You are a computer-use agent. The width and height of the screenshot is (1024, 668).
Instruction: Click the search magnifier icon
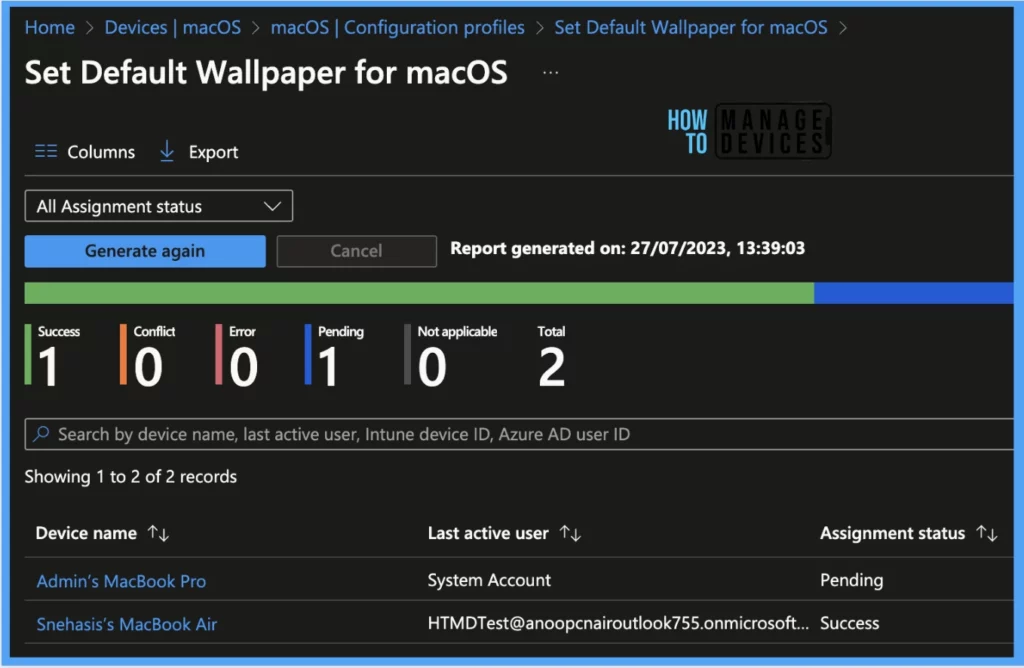42,434
